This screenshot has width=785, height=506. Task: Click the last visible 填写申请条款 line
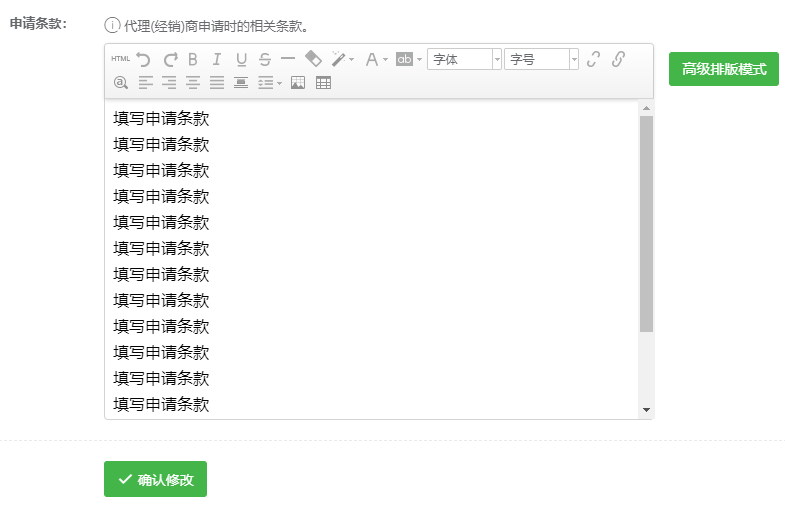[x=161, y=404]
